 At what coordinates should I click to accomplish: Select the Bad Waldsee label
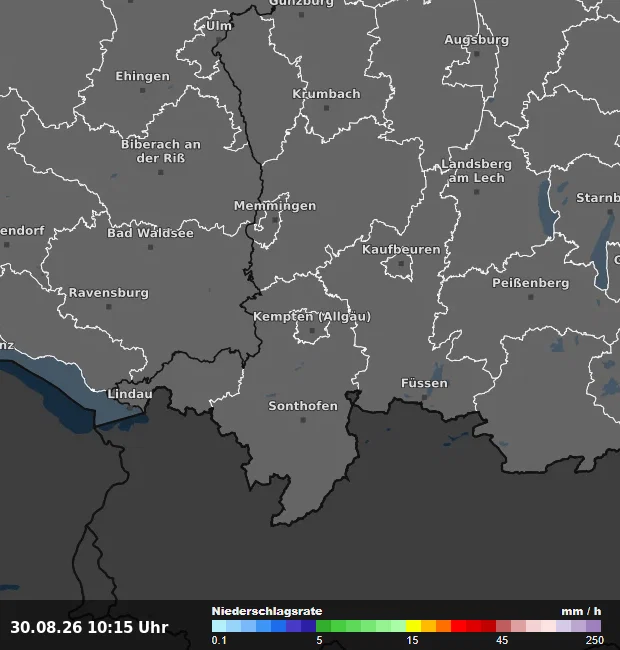150,233
